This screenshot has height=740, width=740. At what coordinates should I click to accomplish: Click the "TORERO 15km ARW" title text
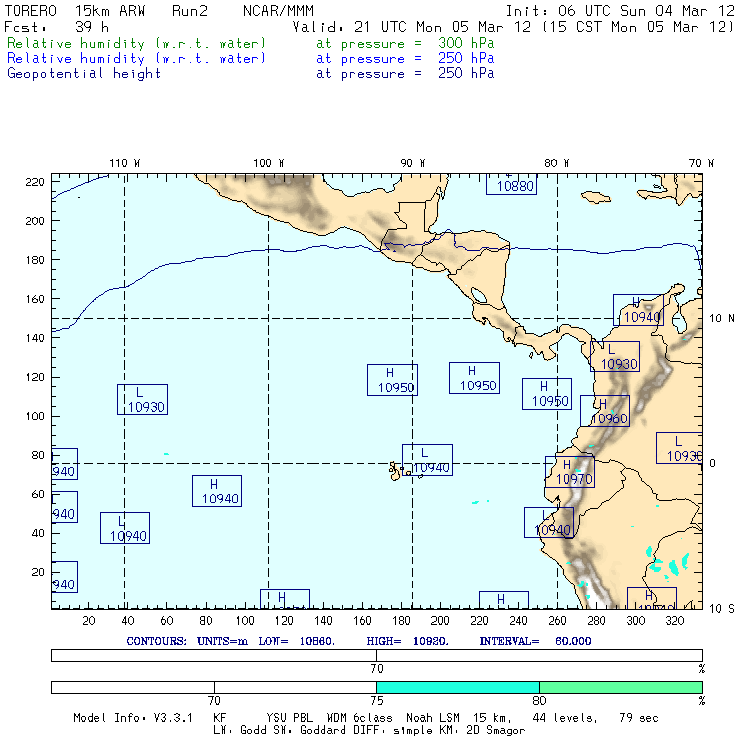tap(75, 11)
